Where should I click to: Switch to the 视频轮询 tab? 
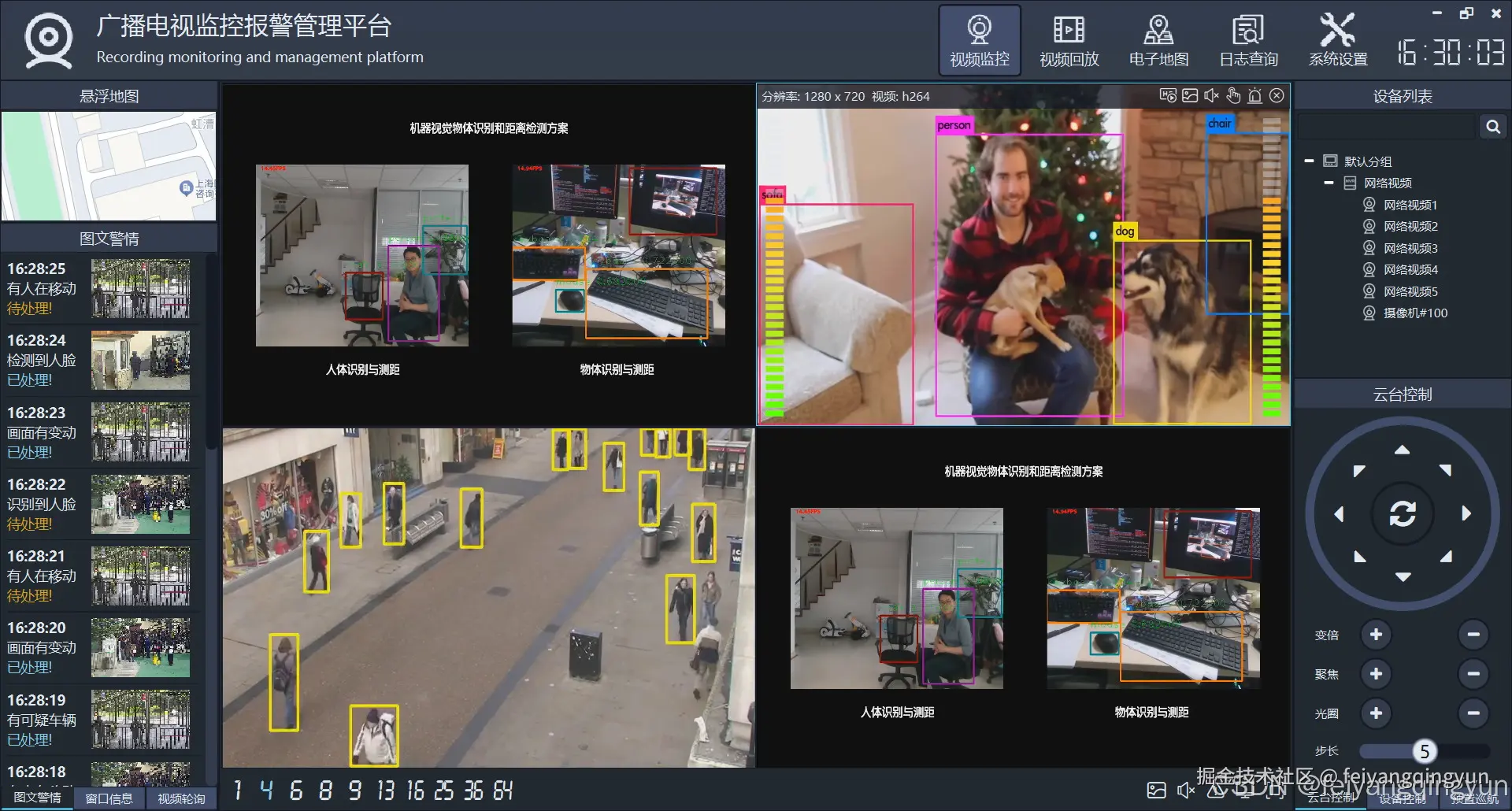(181, 798)
